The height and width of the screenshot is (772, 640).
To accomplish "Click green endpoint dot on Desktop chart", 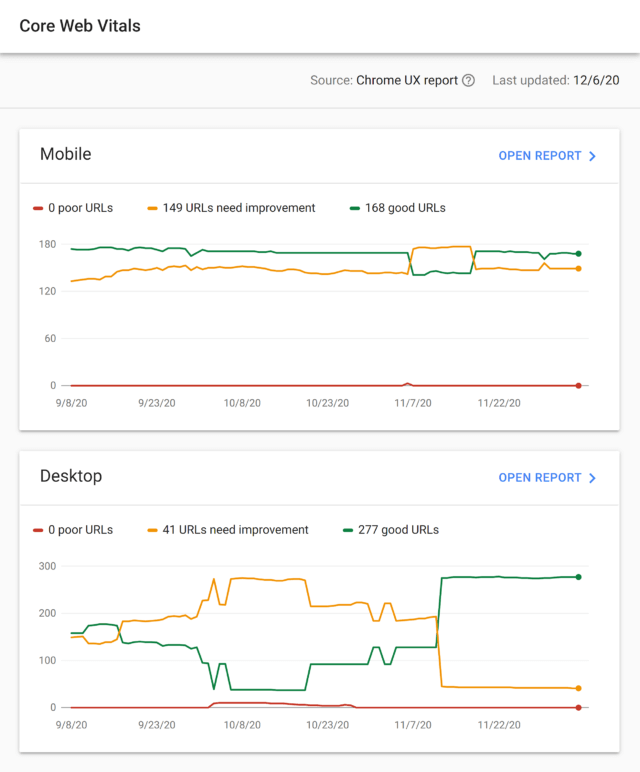I will pyautogui.click(x=578, y=577).
